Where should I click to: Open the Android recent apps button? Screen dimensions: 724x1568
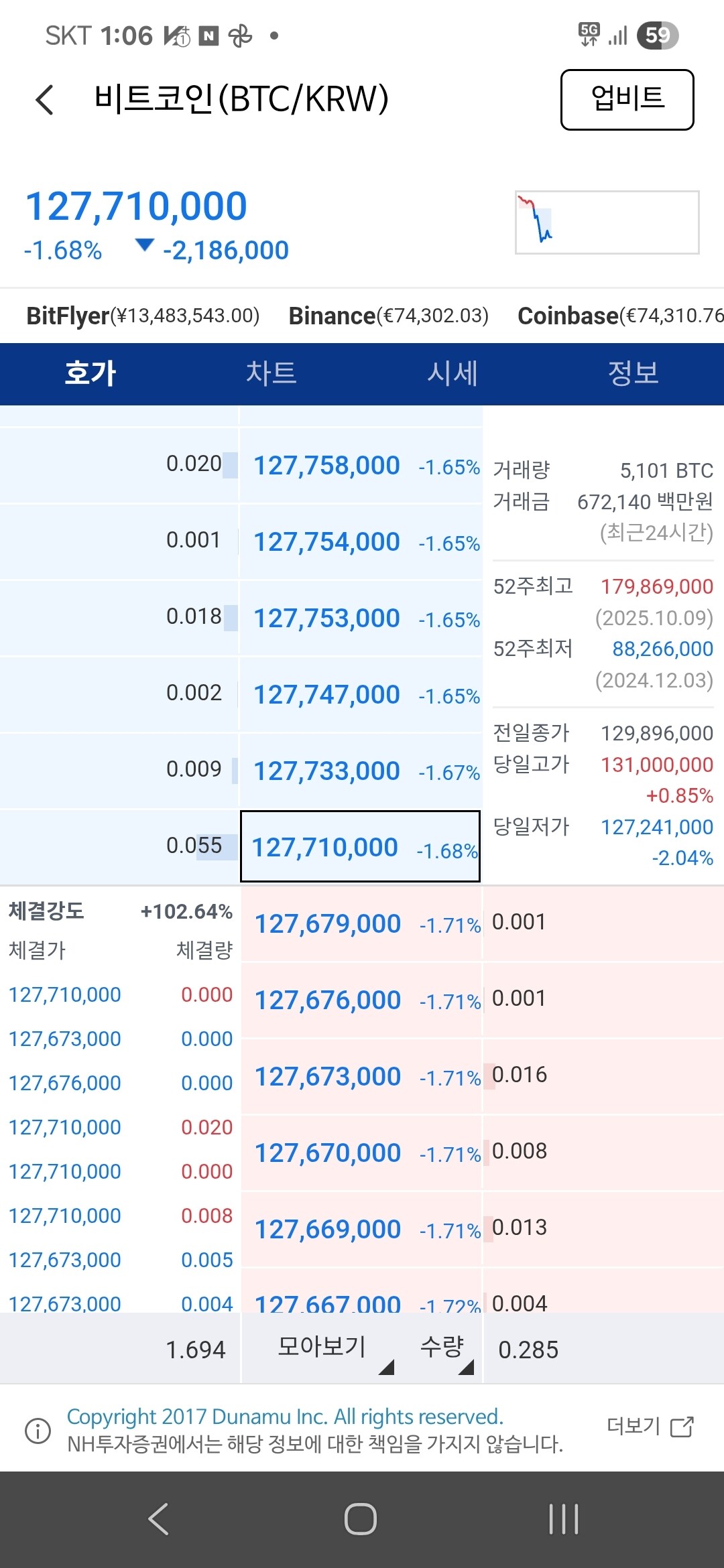[563, 1519]
